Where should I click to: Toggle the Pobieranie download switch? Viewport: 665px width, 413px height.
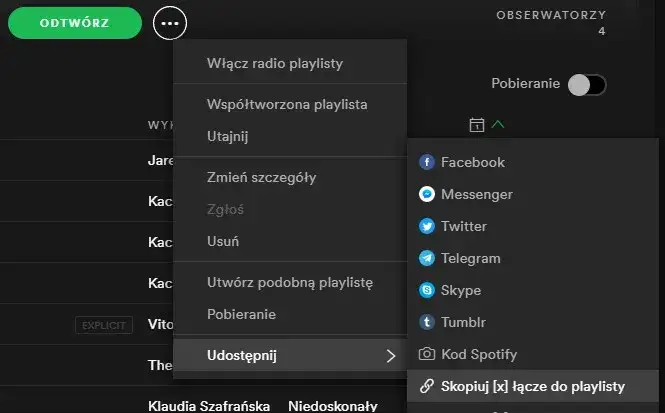pos(587,84)
